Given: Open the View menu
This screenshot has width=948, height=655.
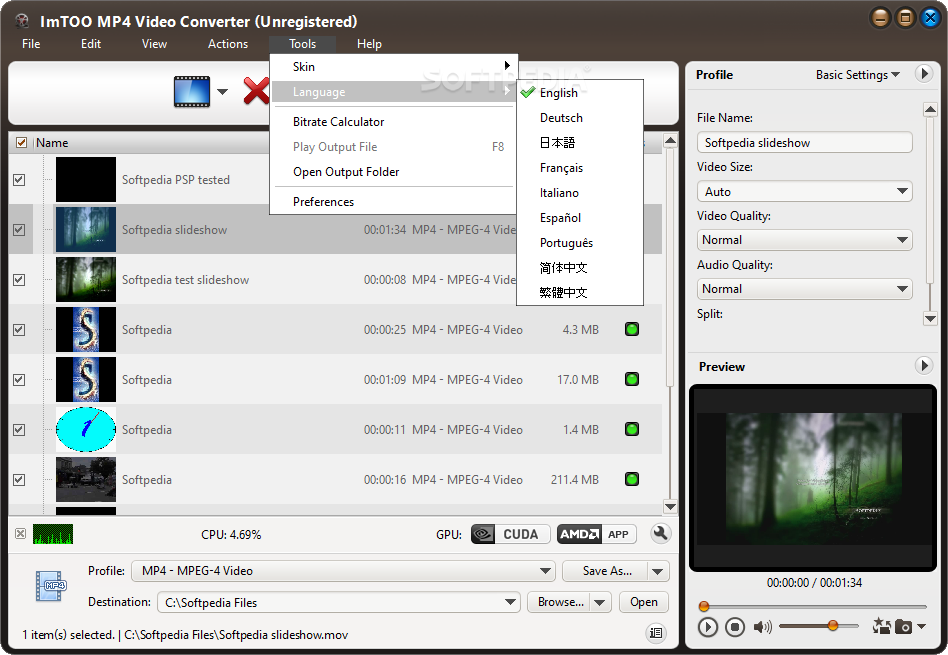Looking at the screenshot, I should pyautogui.click(x=154, y=44).
